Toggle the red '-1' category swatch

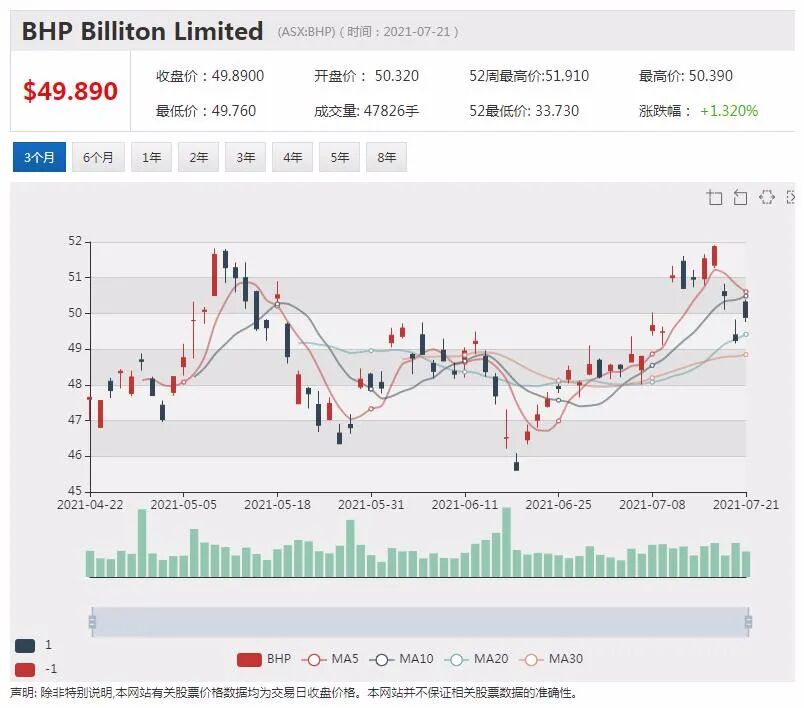[25, 670]
